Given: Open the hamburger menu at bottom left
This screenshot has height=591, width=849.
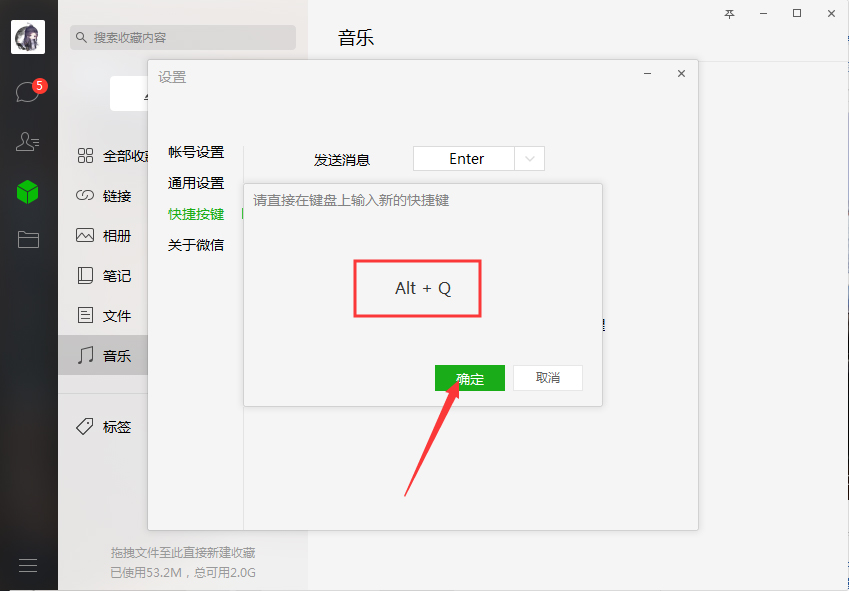Looking at the screenshot, I should point(28,565).
